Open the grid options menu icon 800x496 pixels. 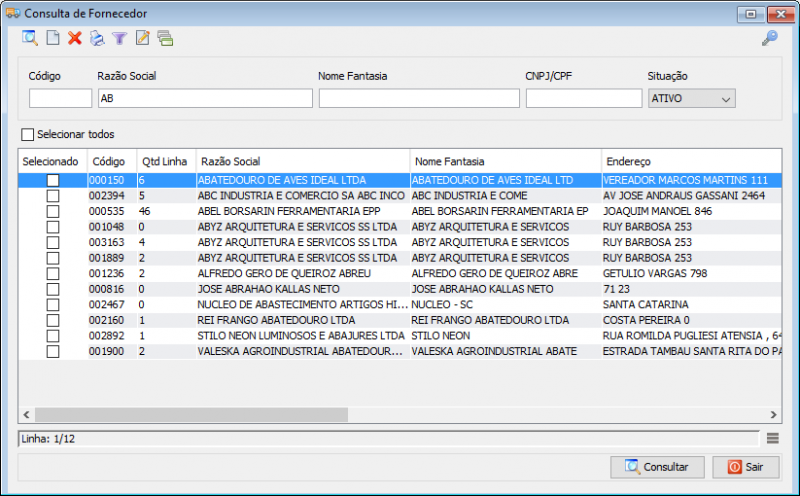[772, 438]
